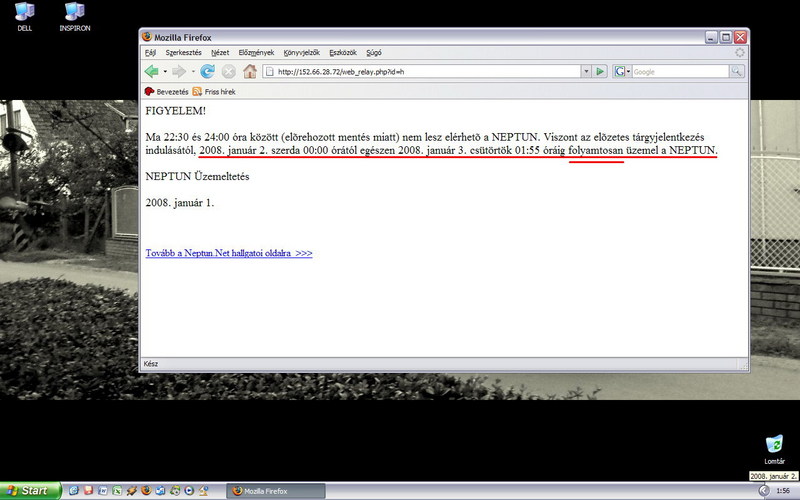The image size is (800, 500).
Task: Open the Eszközök menu
Action: point(343,53)
